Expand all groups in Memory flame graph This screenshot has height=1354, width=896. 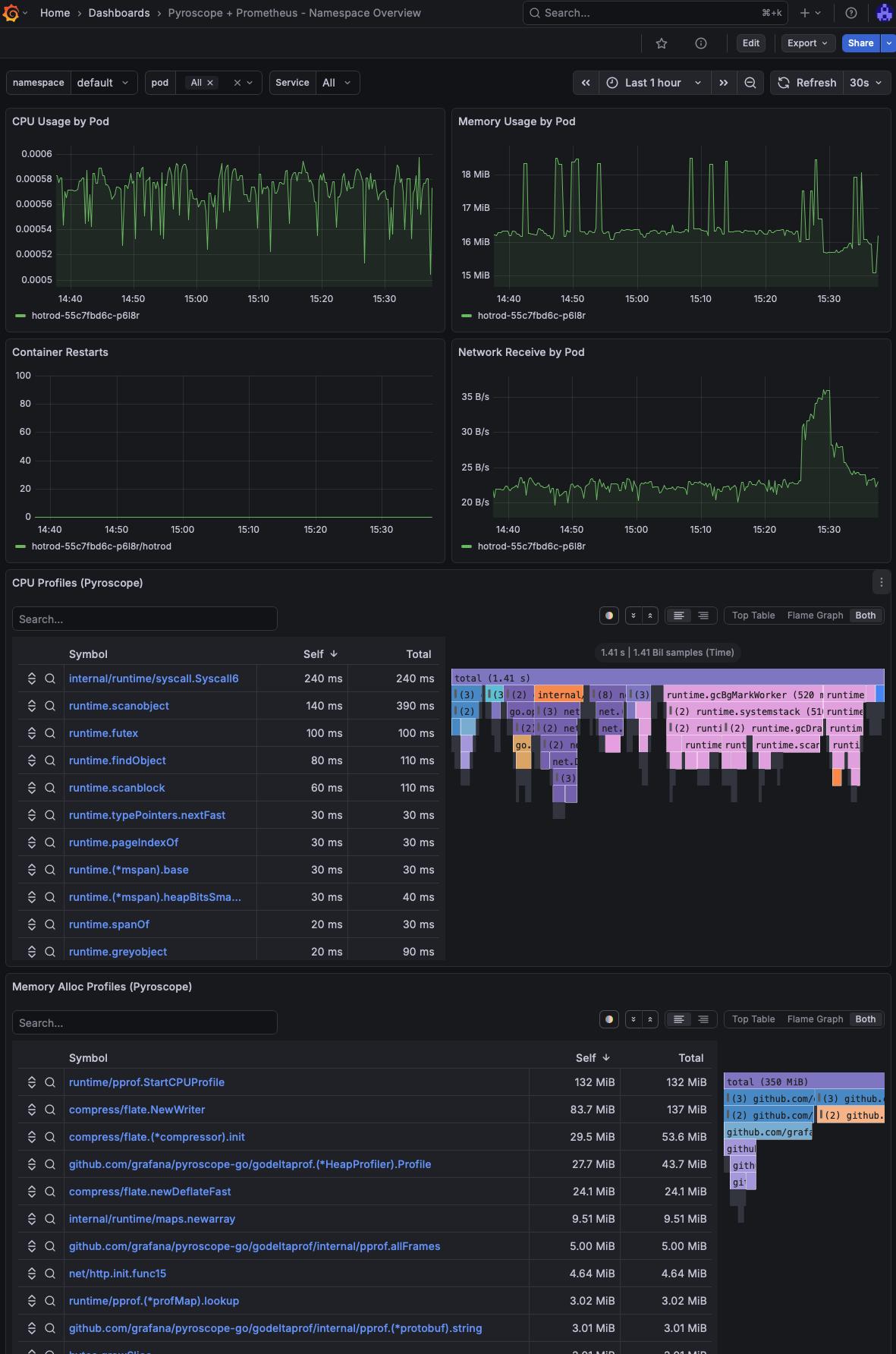(x=633, y=1019)
